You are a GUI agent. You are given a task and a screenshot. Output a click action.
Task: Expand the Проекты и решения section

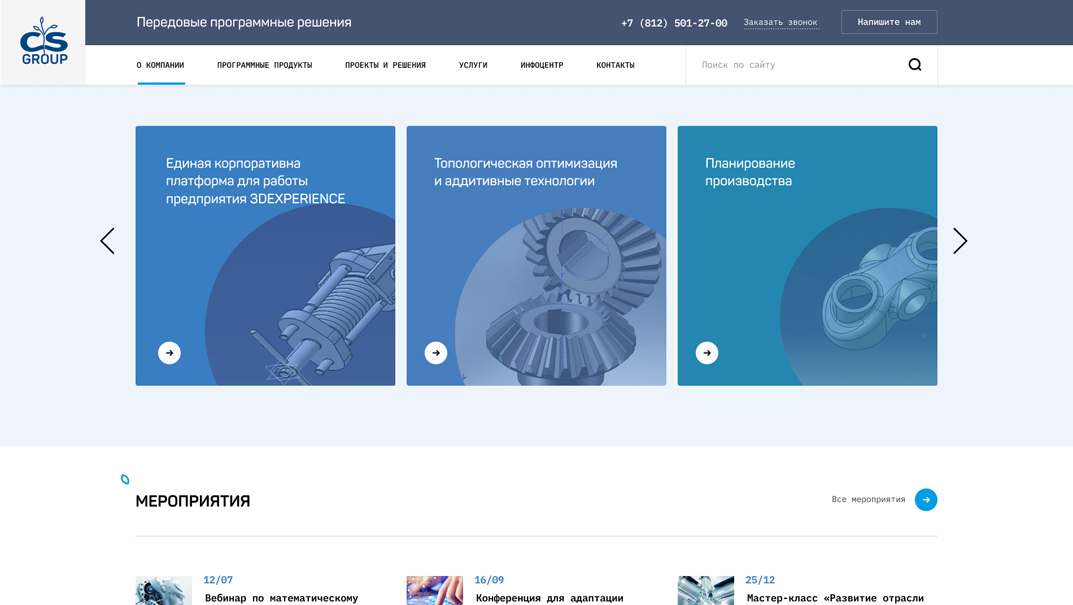[385, 64]
